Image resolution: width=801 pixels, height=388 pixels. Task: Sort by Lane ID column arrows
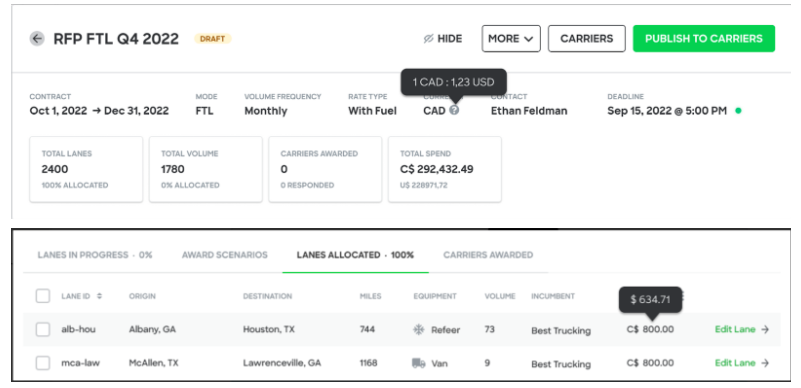[99, 296]
